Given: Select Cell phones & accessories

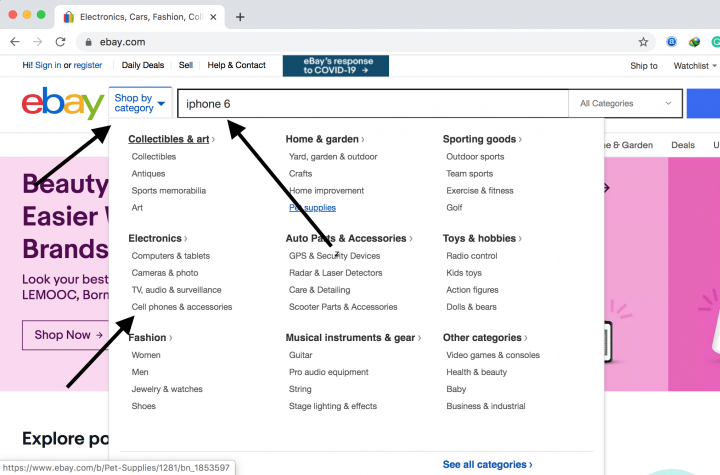Looking at the screenshot, I should [182, 307].
